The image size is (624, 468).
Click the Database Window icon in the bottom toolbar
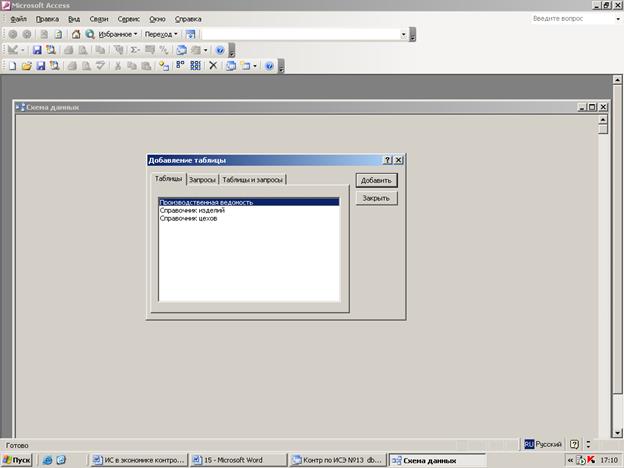[231, 66]
